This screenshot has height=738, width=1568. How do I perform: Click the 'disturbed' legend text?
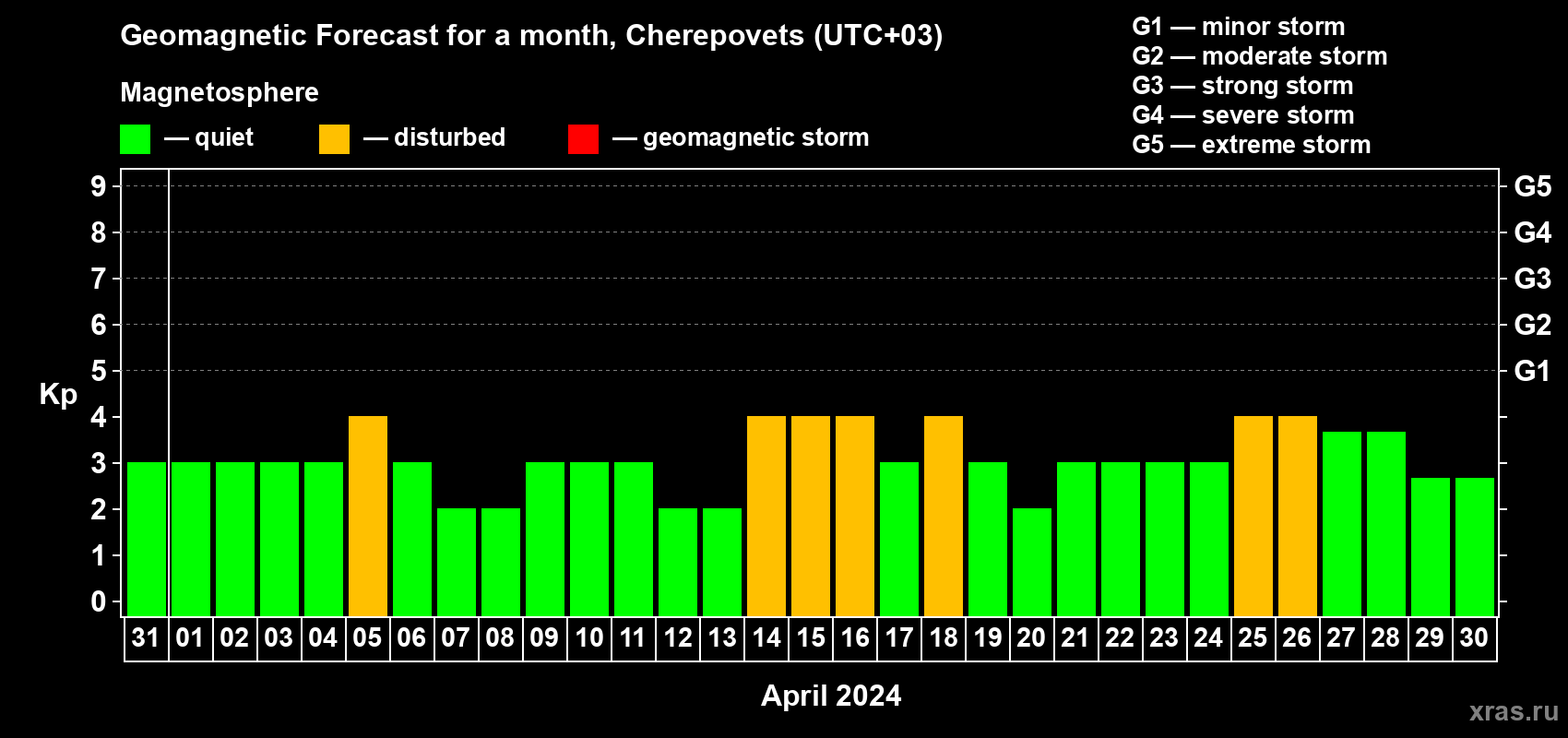449,137
